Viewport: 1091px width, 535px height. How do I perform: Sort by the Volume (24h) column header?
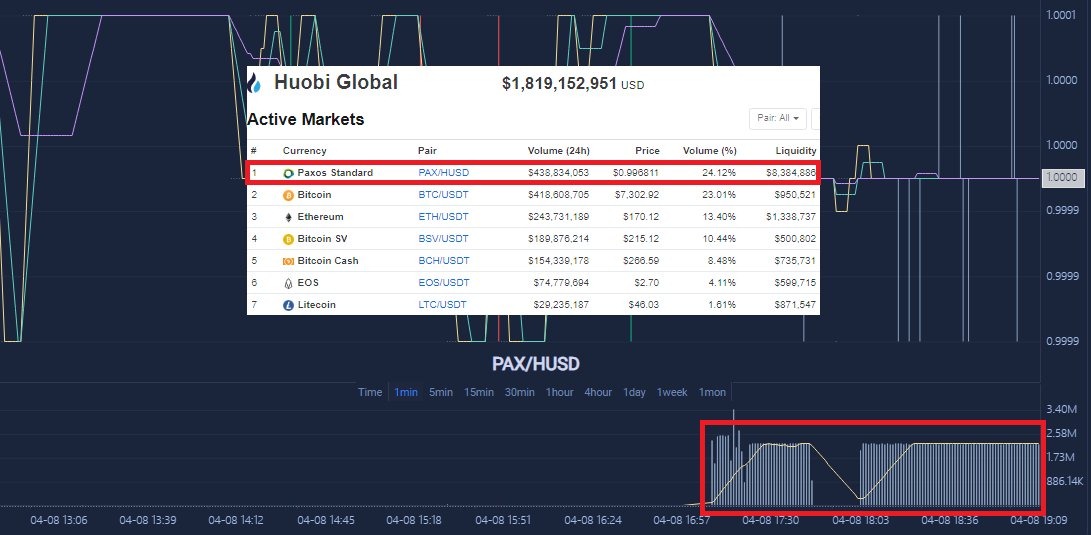click(559, 151)
